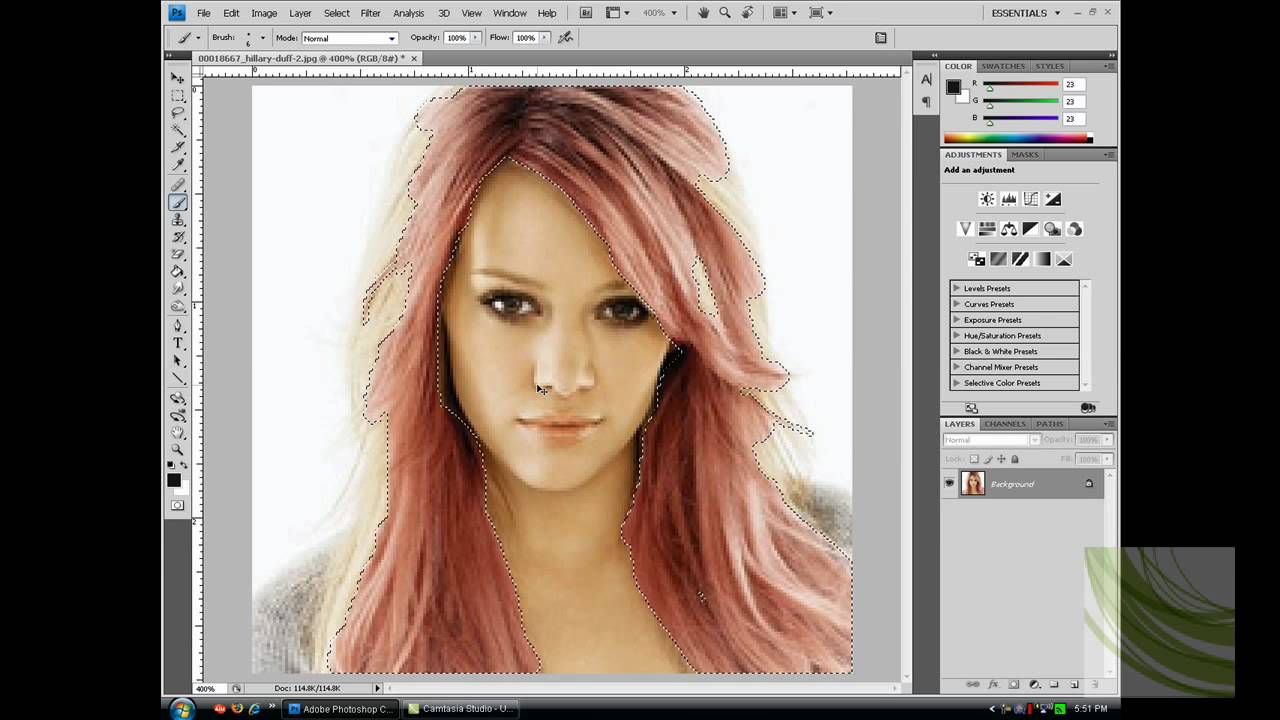
Task: Select the Pen tool
Action: [x=178, y=326]
